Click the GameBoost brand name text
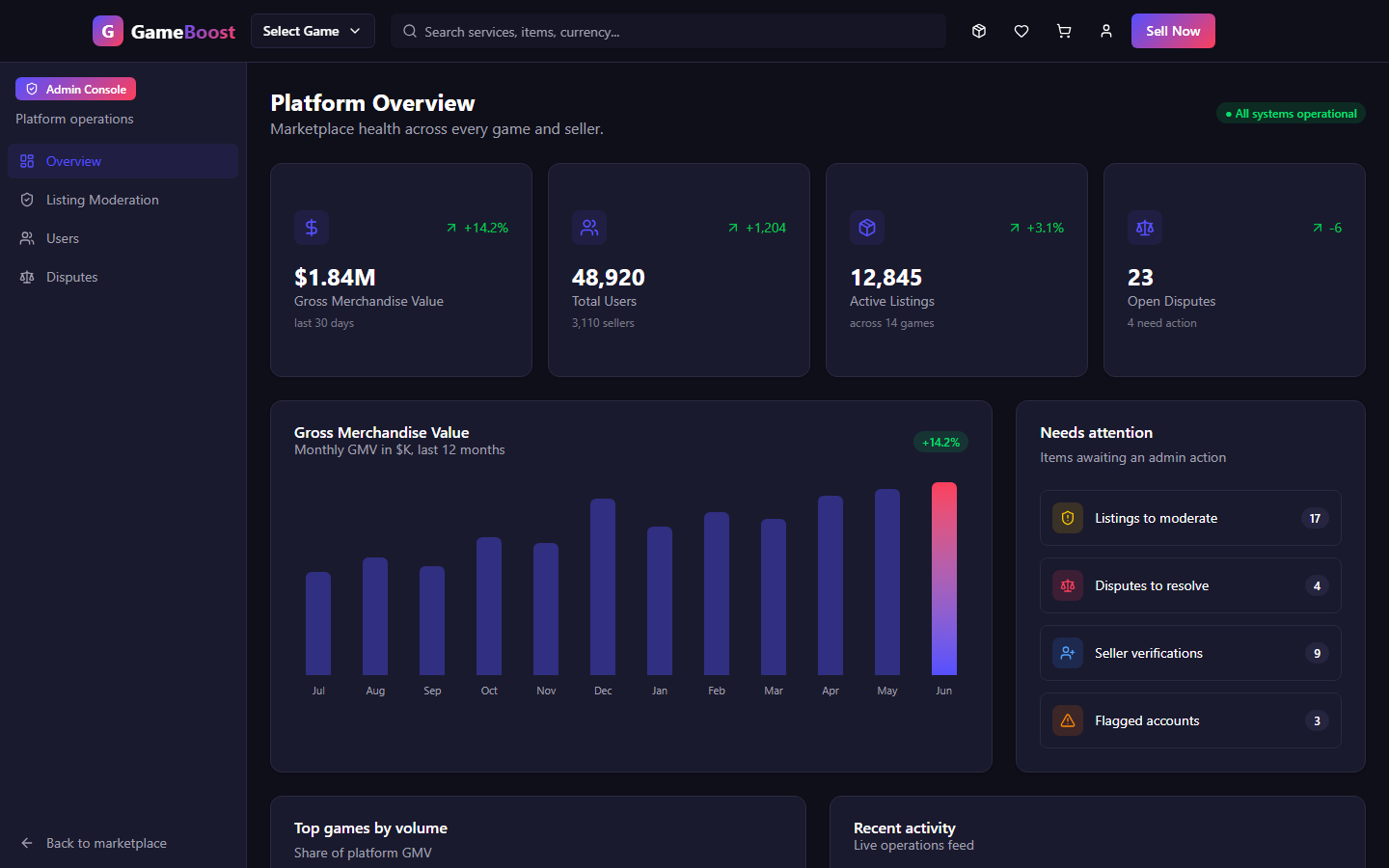Screen dimensions: 1389x868 (x=183, y=32)
